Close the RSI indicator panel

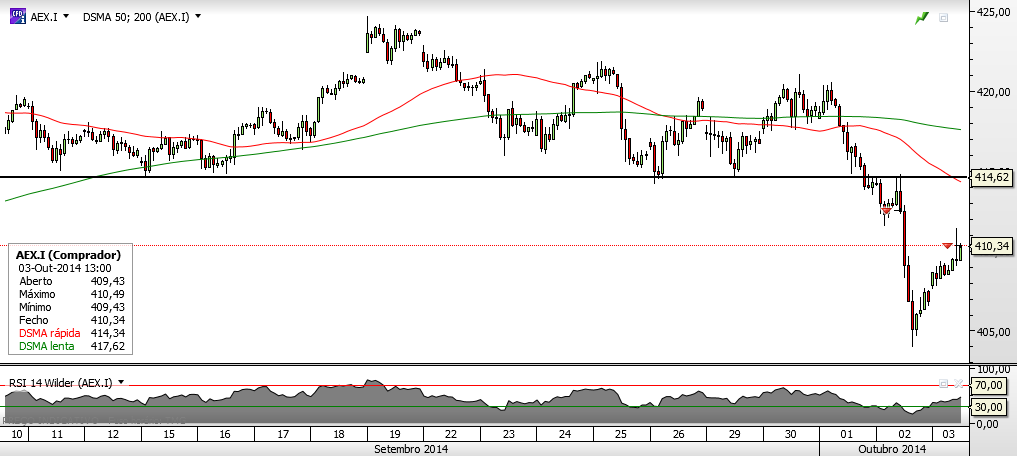coord(958,383)
